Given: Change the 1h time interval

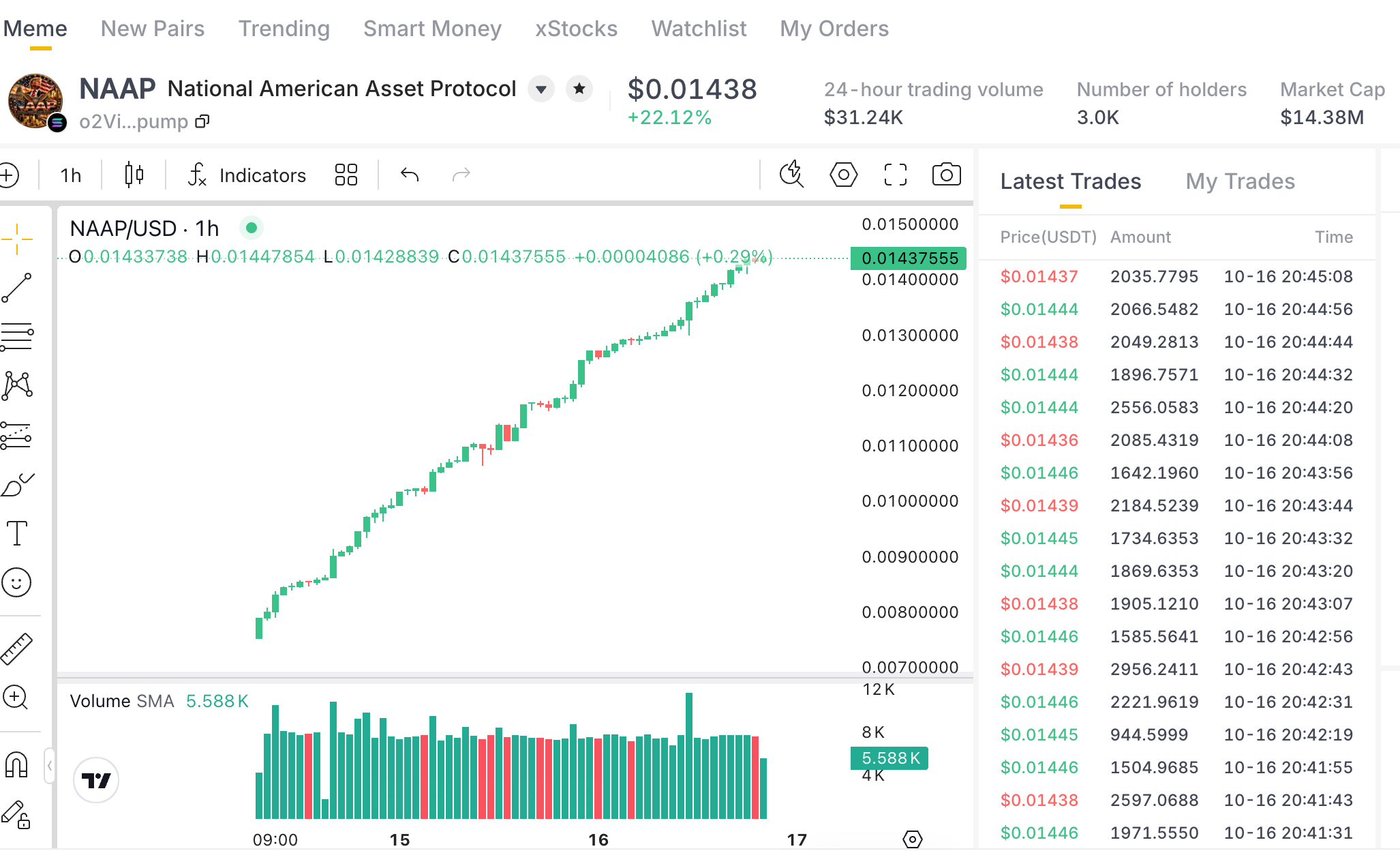Looking at the screenshot, I should pyautogui.click(x=70, y=175).
